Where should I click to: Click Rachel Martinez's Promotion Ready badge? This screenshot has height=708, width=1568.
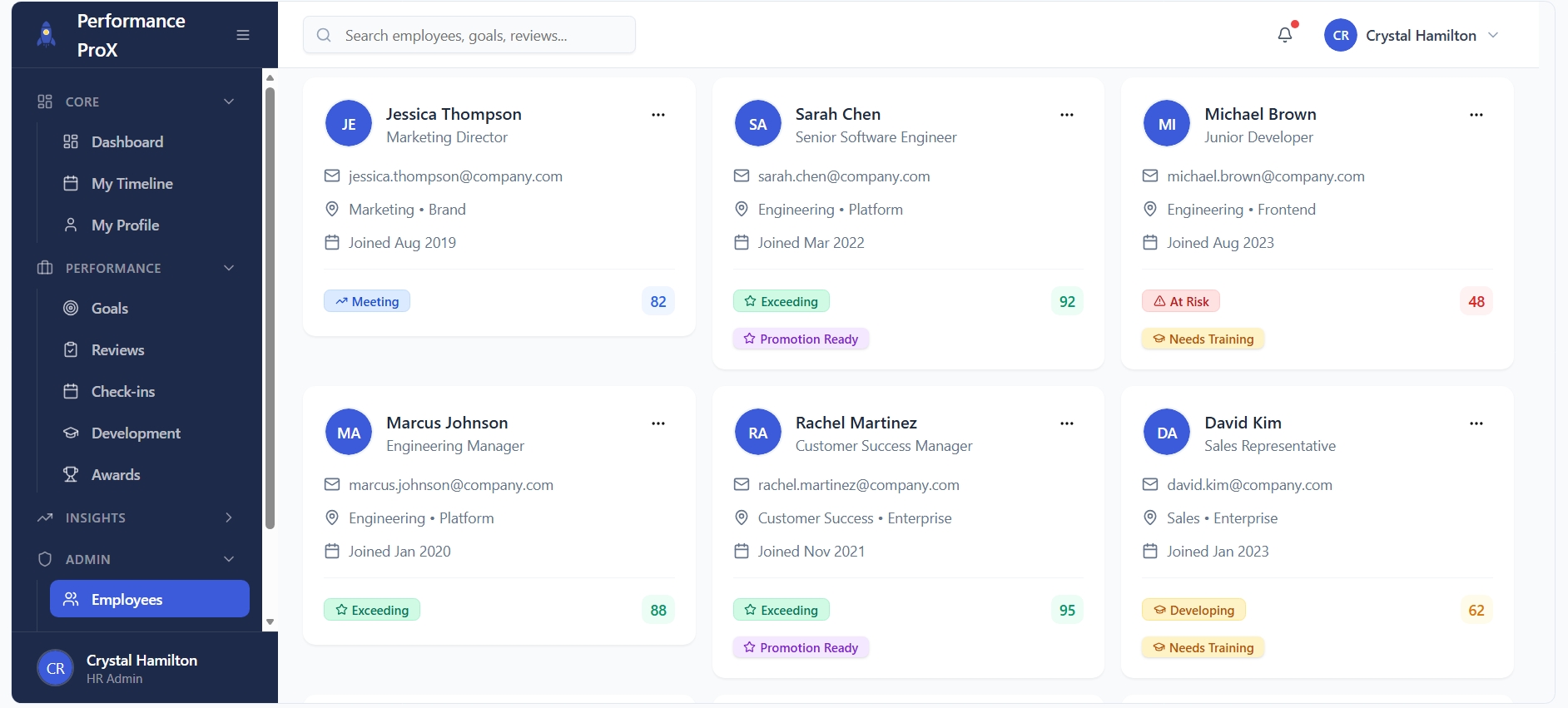(x=801, y=647)
